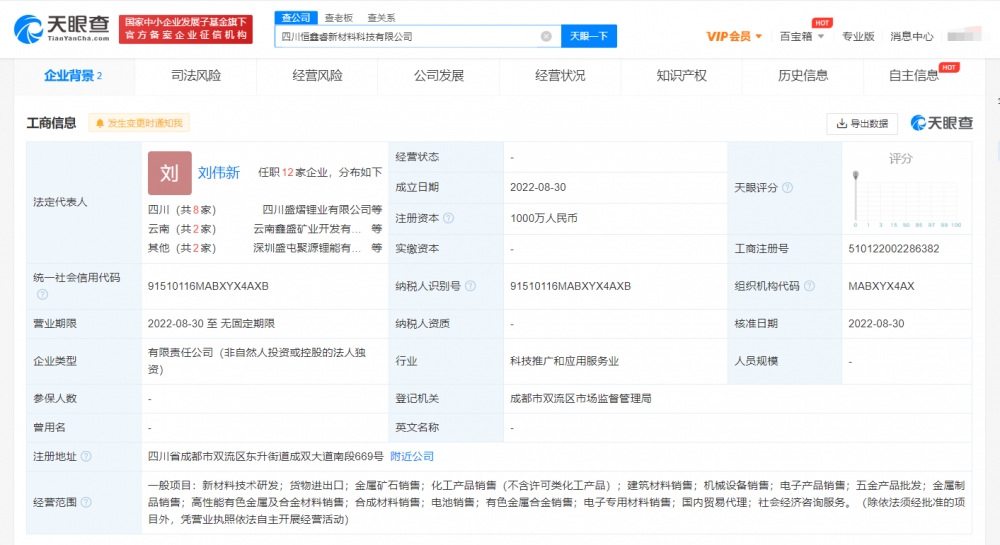Open the 专业版 link
Image resolution: width=1000 pixels, height=545 pixels.
[858, 36]
